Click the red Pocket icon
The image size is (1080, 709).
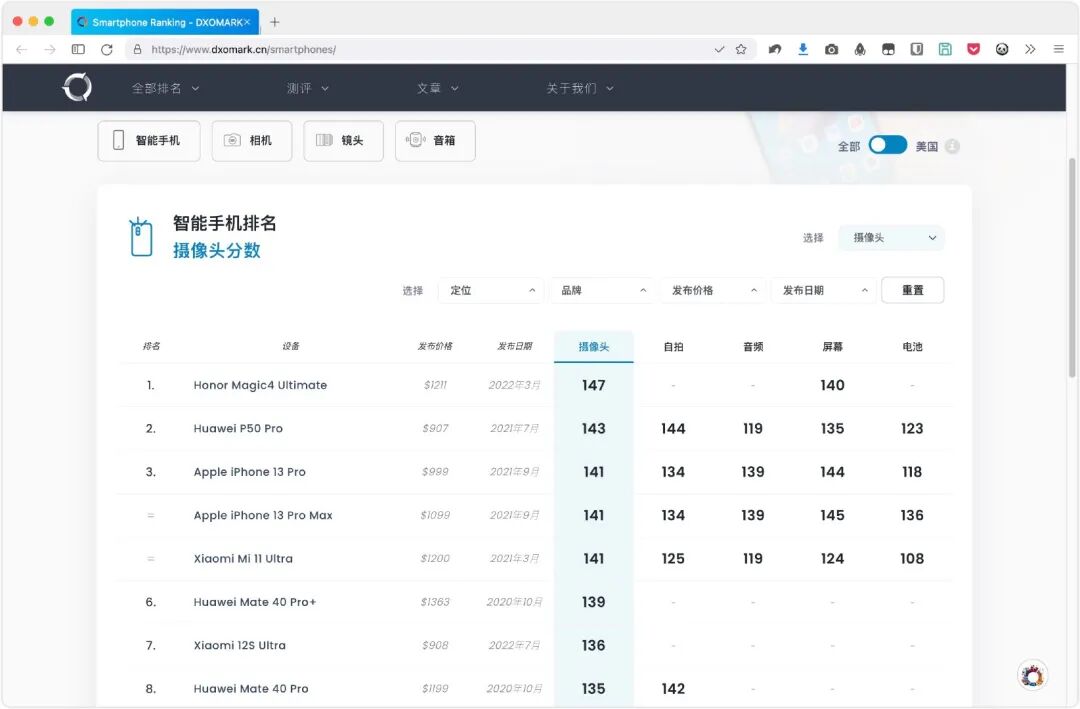click(973, 50)
